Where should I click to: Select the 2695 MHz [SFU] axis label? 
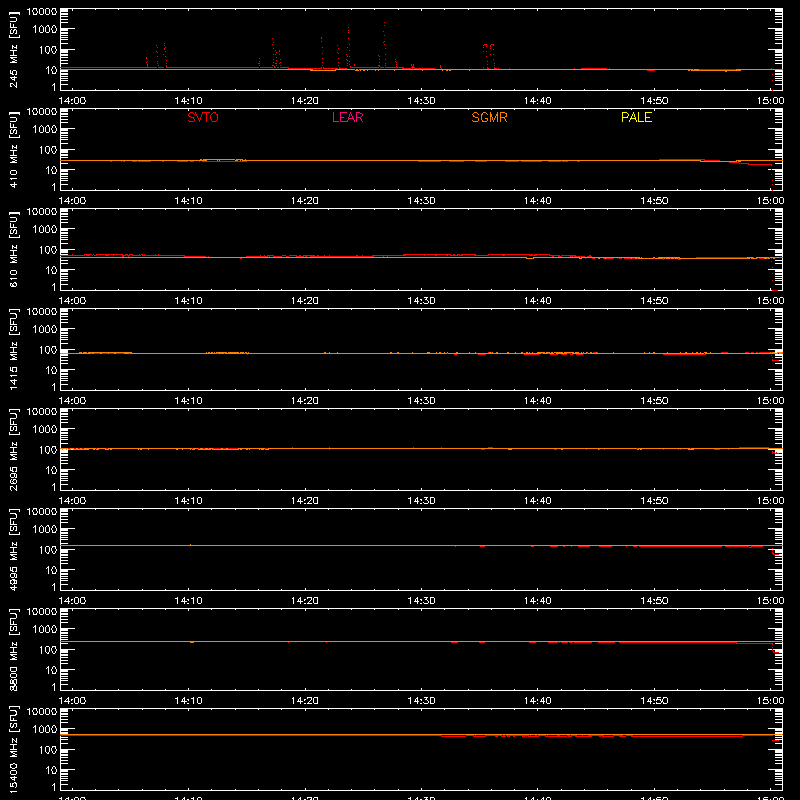coord(14,449)
